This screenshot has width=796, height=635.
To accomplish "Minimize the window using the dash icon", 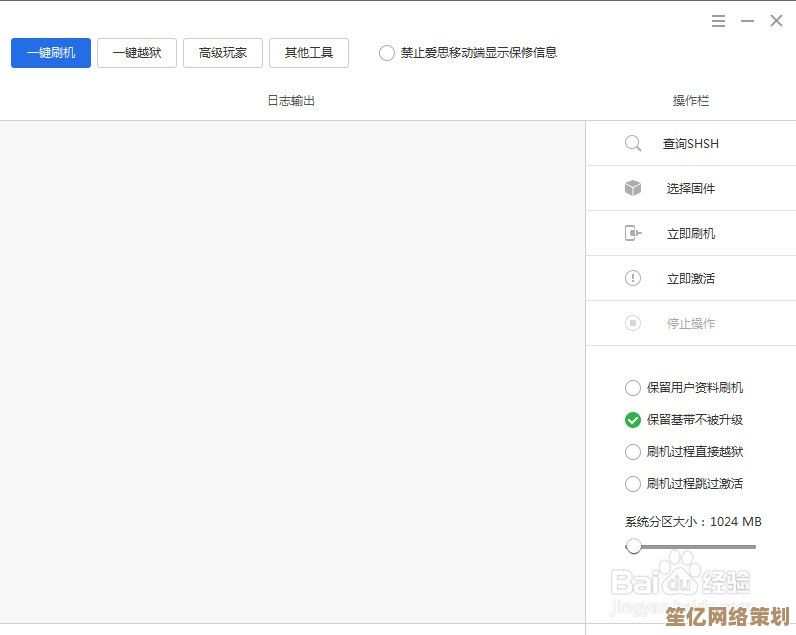I will click(x=747, y=21).
